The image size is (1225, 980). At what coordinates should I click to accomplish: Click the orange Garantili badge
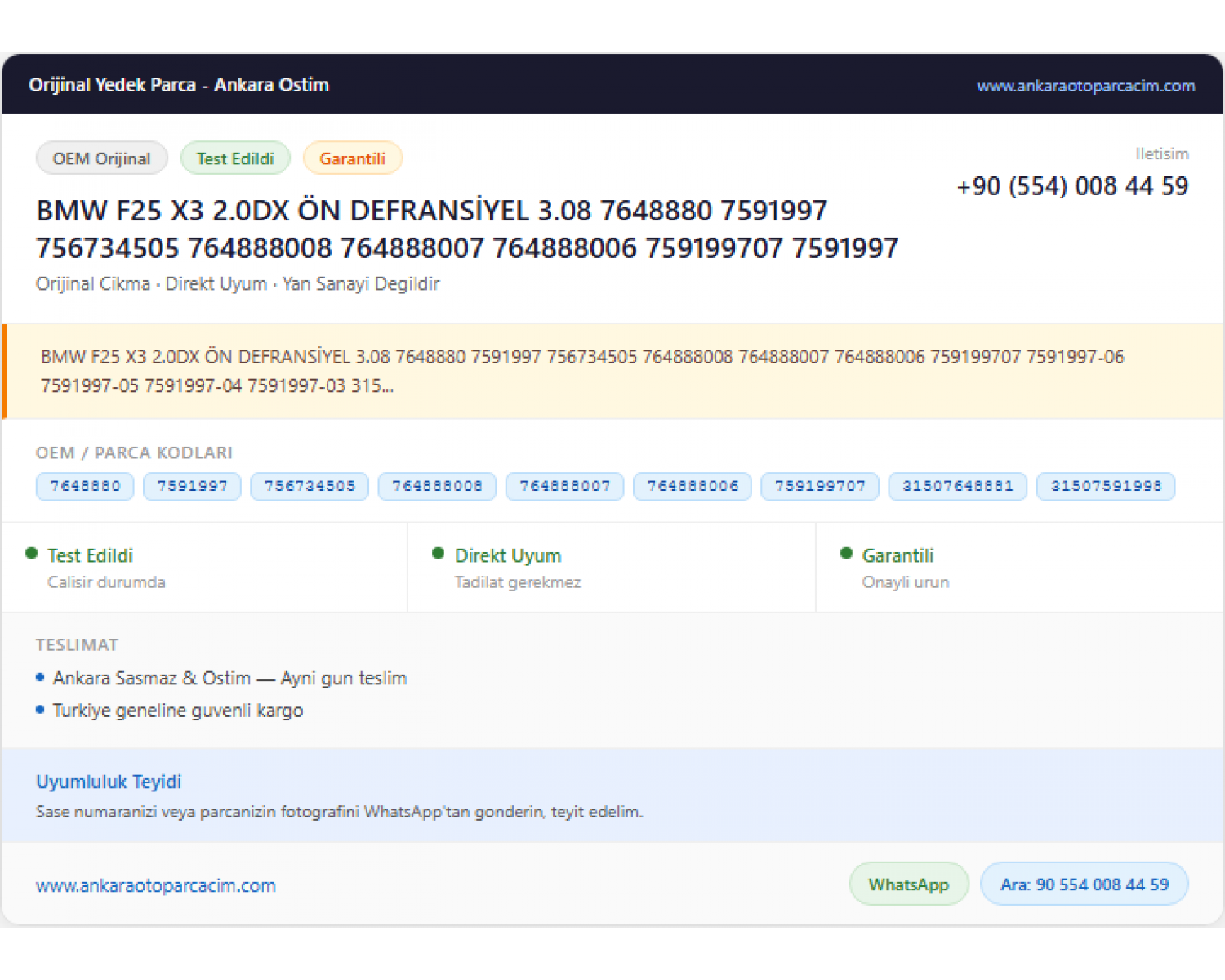353,158
